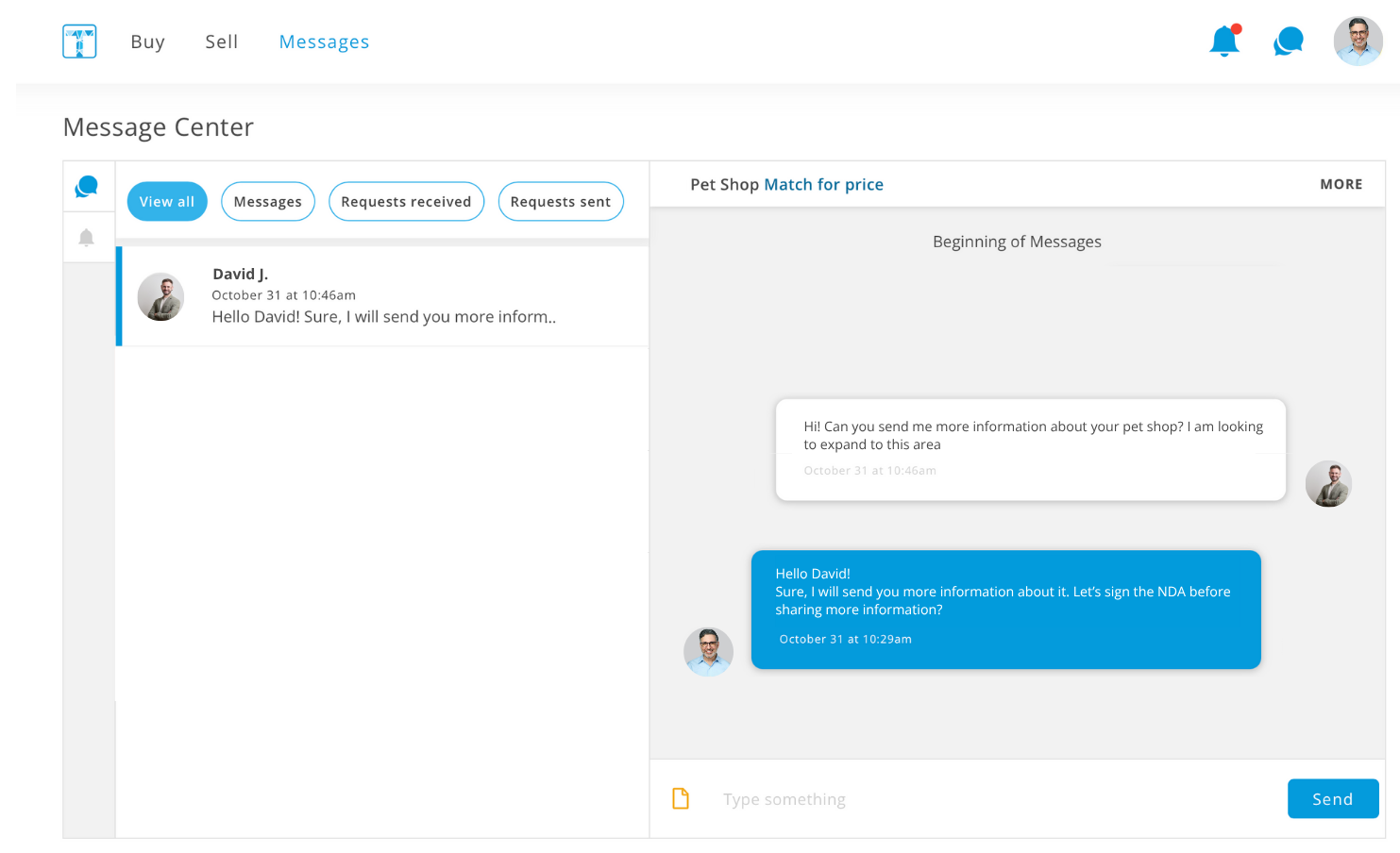Go to the Sell page

click(222, 42)
